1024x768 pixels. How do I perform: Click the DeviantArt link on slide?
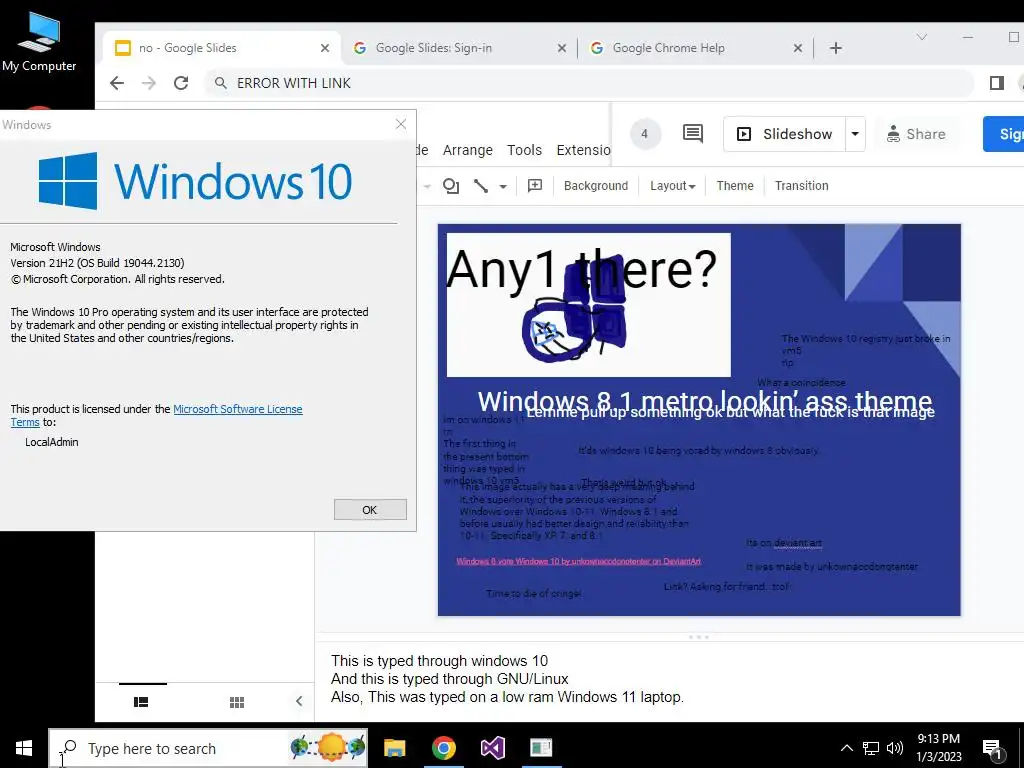578,561
